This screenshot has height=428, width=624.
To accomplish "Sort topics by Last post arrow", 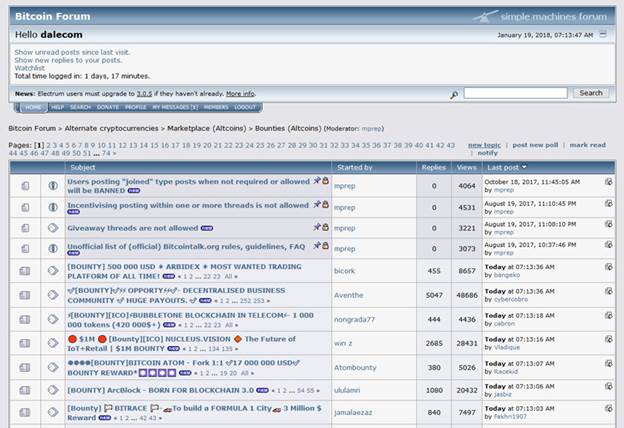I will [524, 167].
